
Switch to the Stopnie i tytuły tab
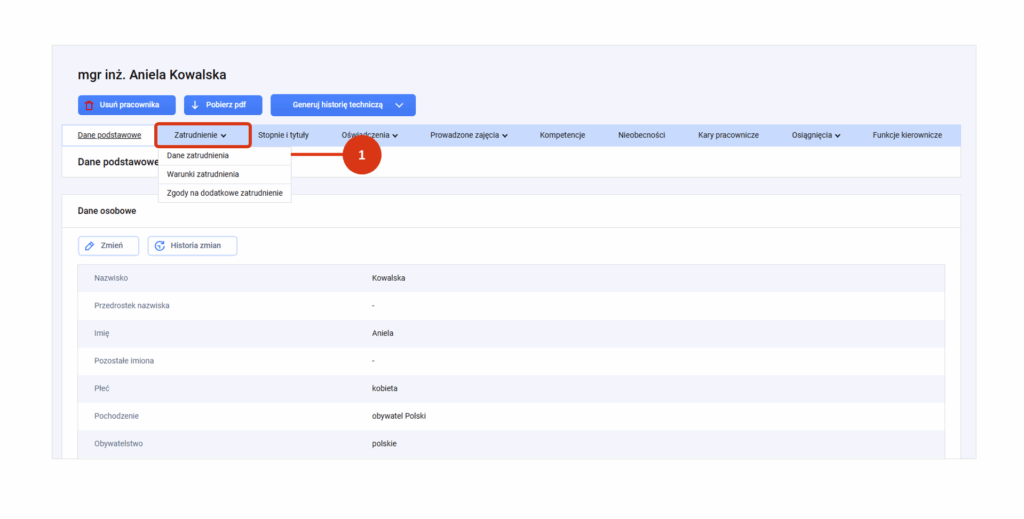283,135
